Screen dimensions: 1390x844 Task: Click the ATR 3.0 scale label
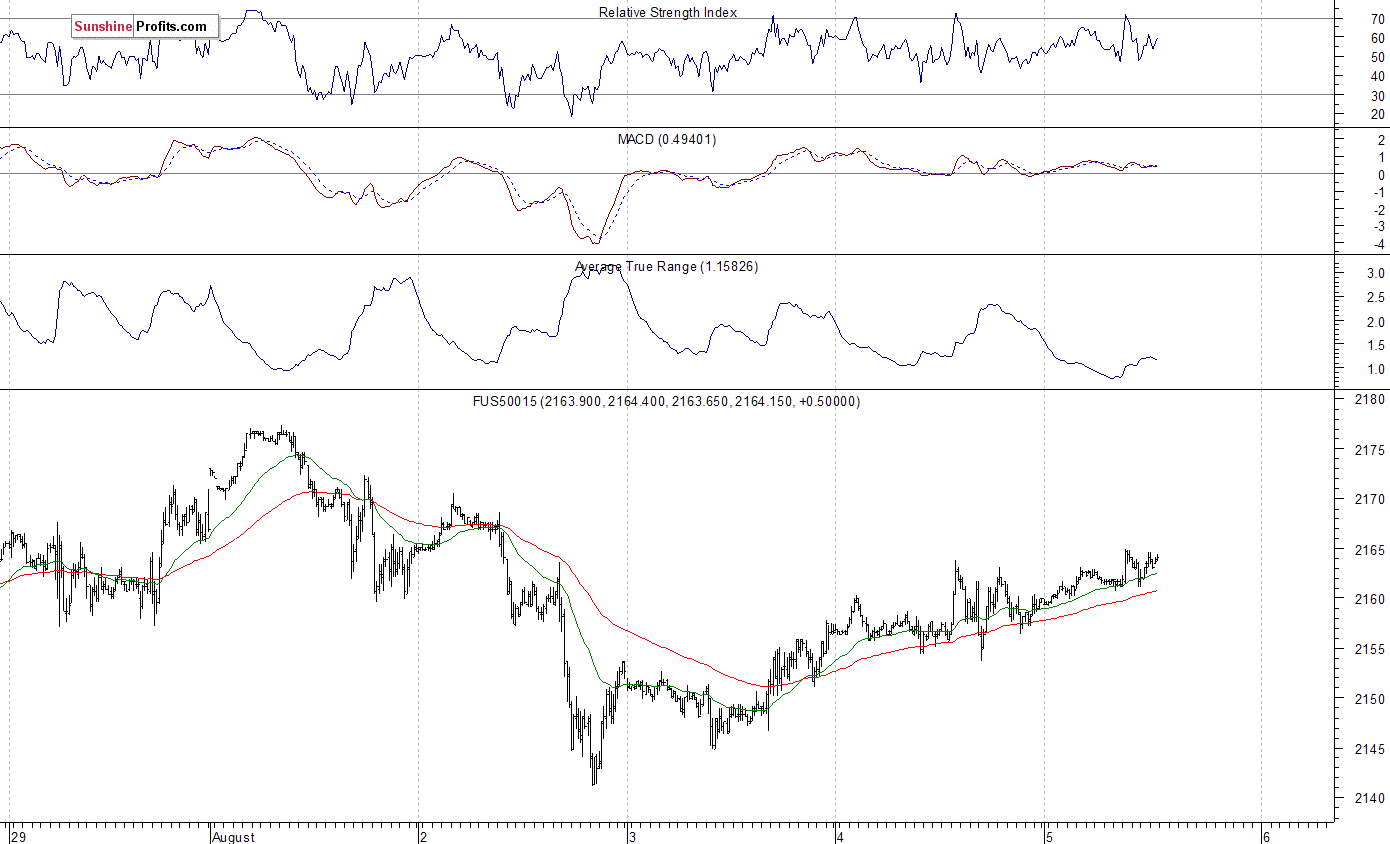[1376, 273]
